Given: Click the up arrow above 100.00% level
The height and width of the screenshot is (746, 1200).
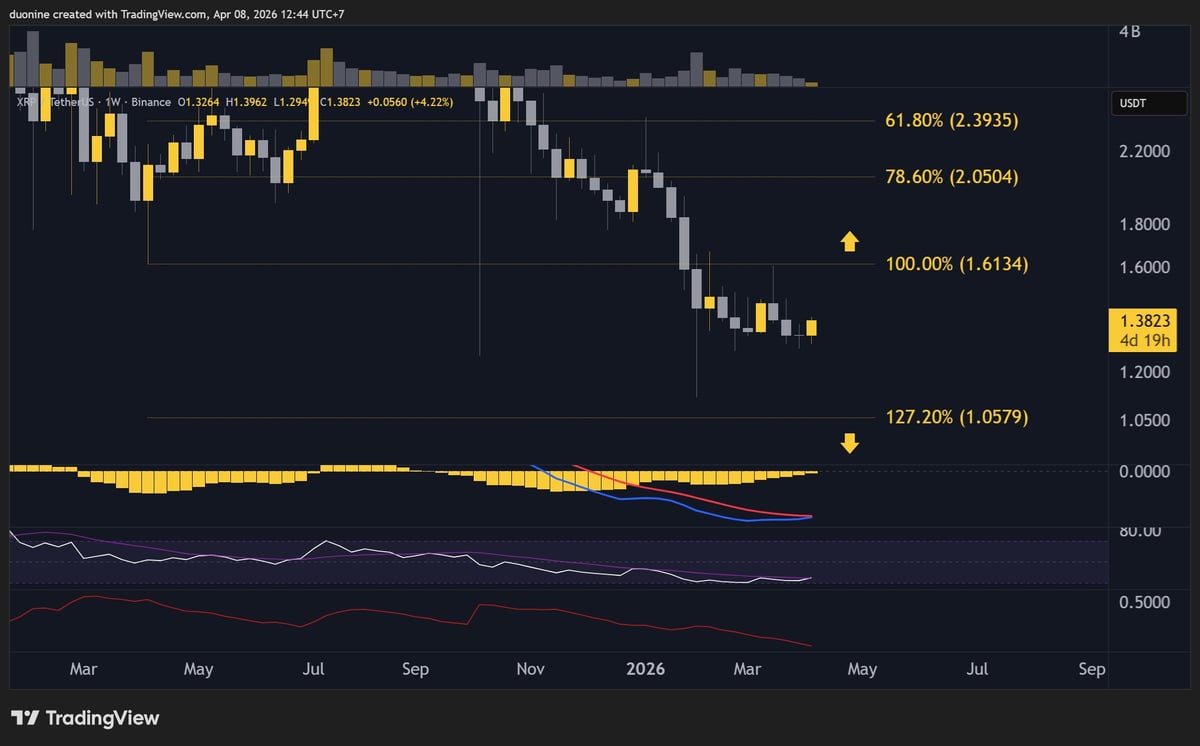Looking at the screenshot, I should (x=849, y=240).
